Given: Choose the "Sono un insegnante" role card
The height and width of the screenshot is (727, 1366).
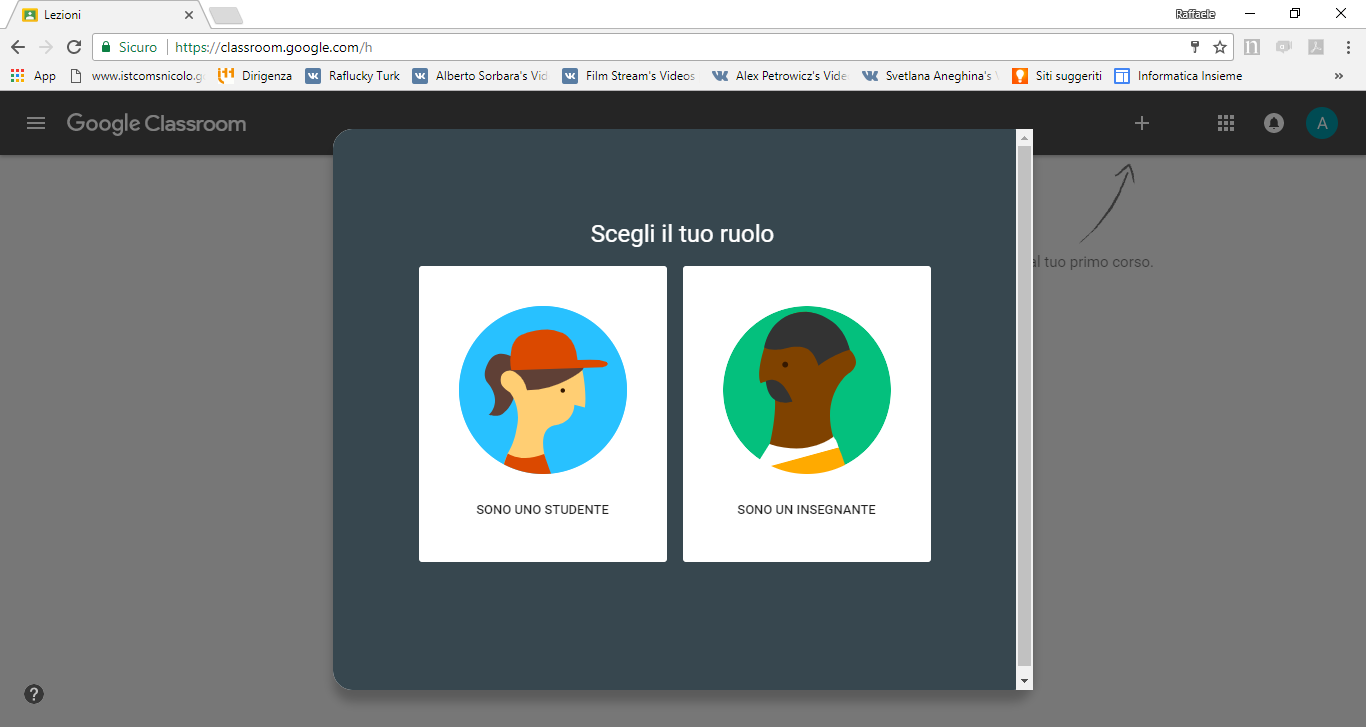Looking at the screenshot, I should pos(807,413).
